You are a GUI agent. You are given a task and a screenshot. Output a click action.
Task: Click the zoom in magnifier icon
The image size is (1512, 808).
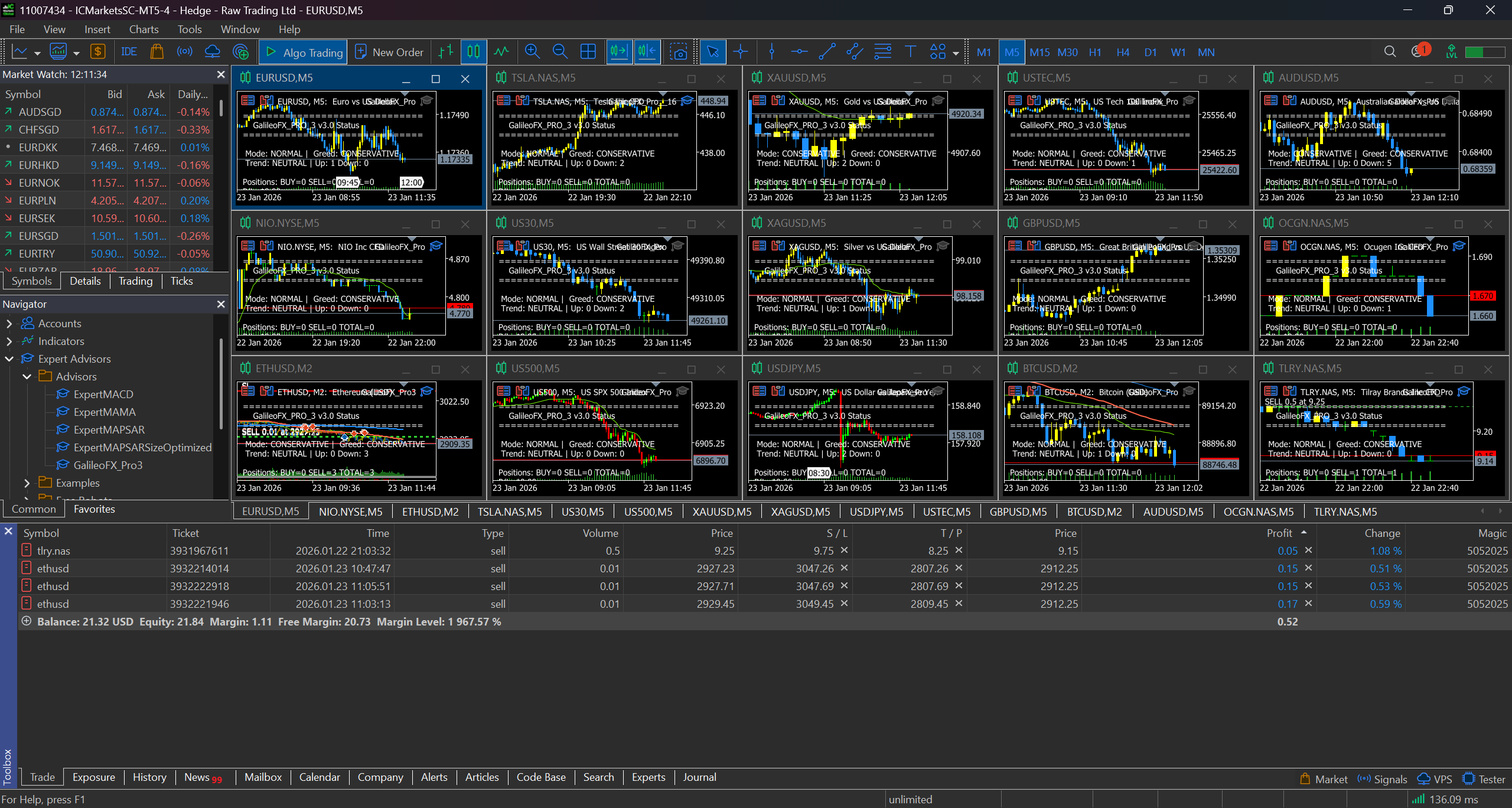pyautogui.click(x=532, y=52)
